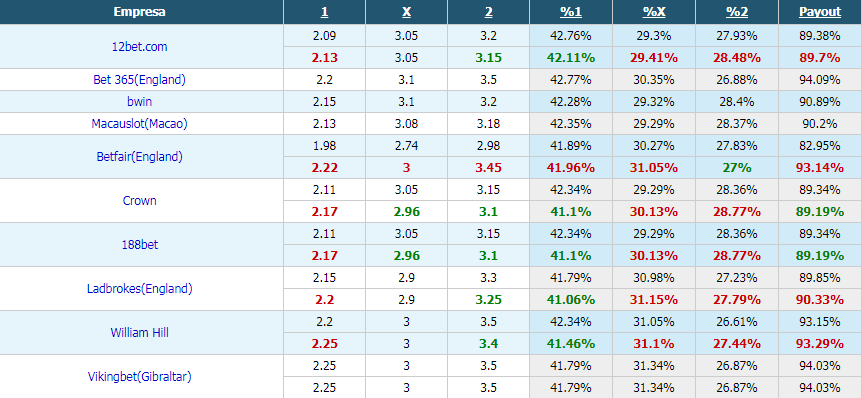Click the bwin bookmaker link
The image size is (862, 398).
140,102
